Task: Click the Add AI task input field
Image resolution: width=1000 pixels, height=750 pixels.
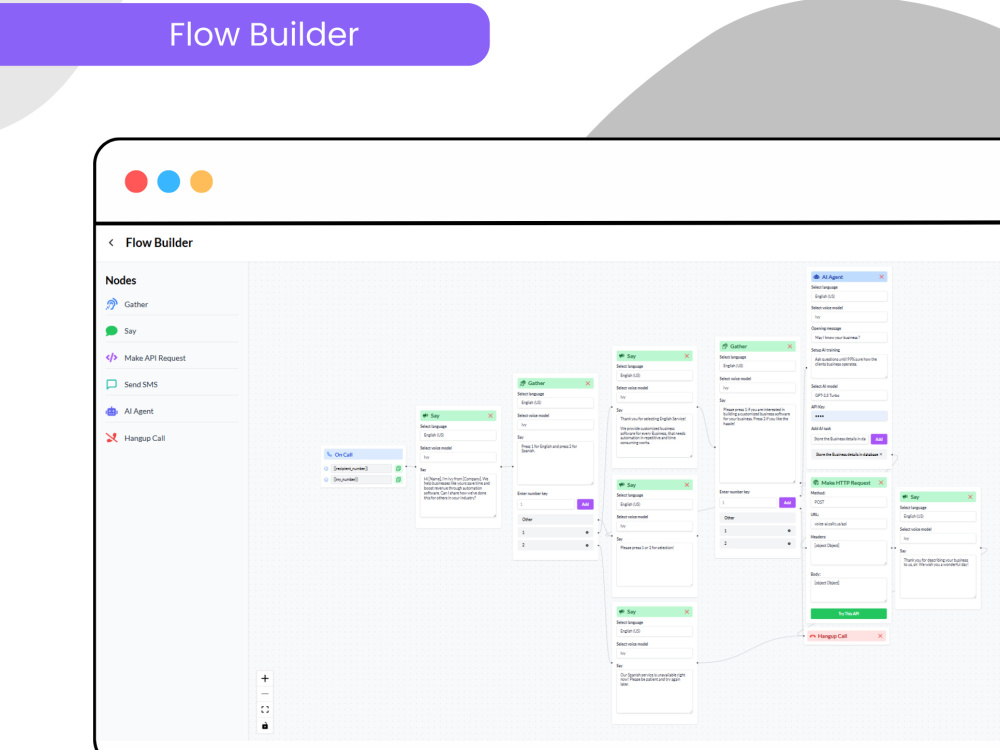Action: 840,439
